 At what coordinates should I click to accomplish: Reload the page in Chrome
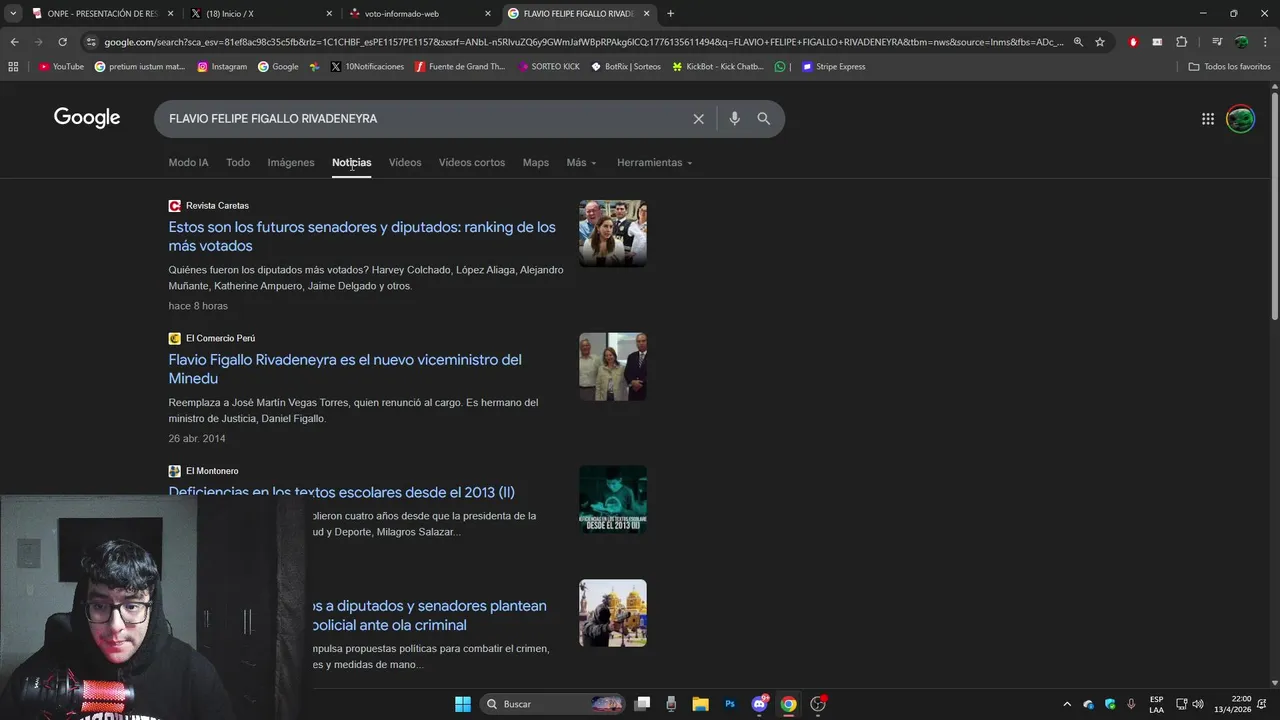tap(62, 42)
